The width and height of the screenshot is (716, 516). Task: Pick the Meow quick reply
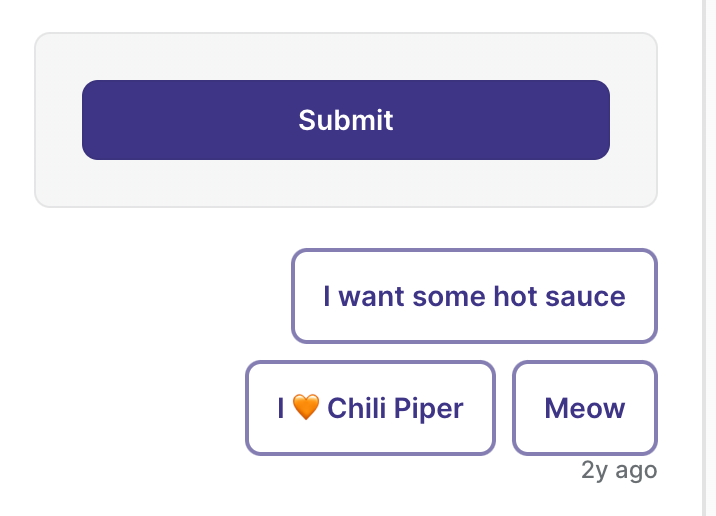point(585,408)
